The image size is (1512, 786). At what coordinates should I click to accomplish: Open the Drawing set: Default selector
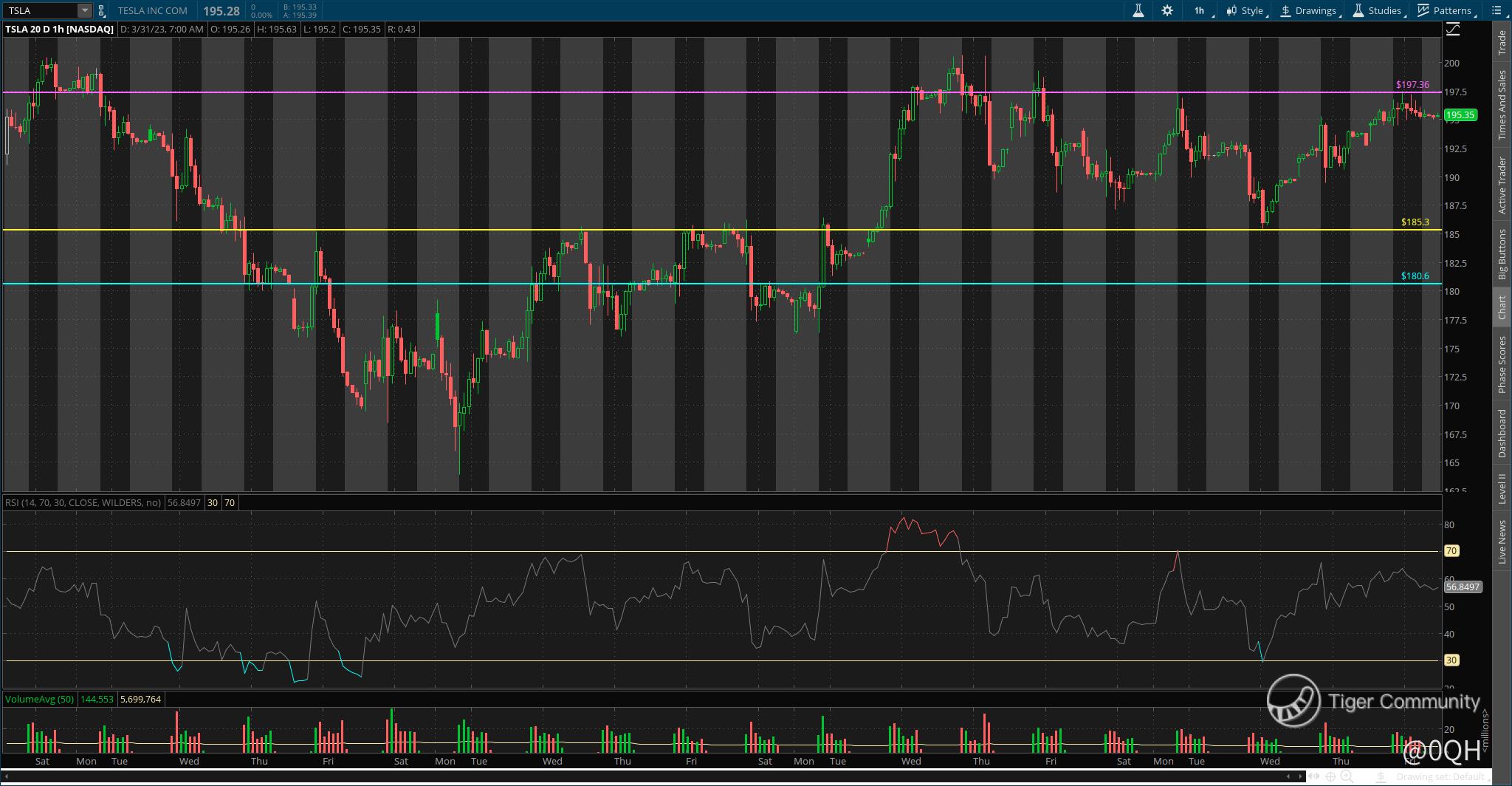click(x=1440, y=776)
